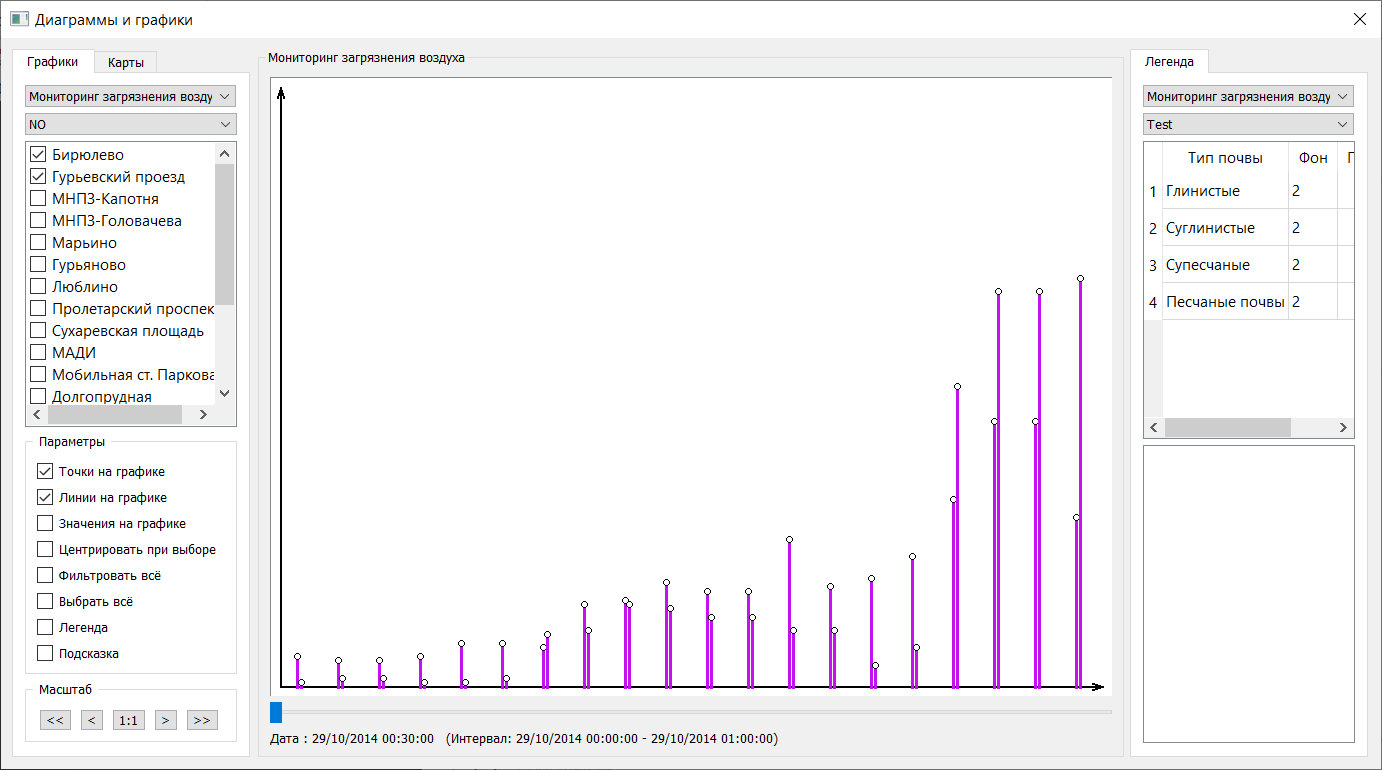
Task: Enable Значения на графике option
Action: 45,523
